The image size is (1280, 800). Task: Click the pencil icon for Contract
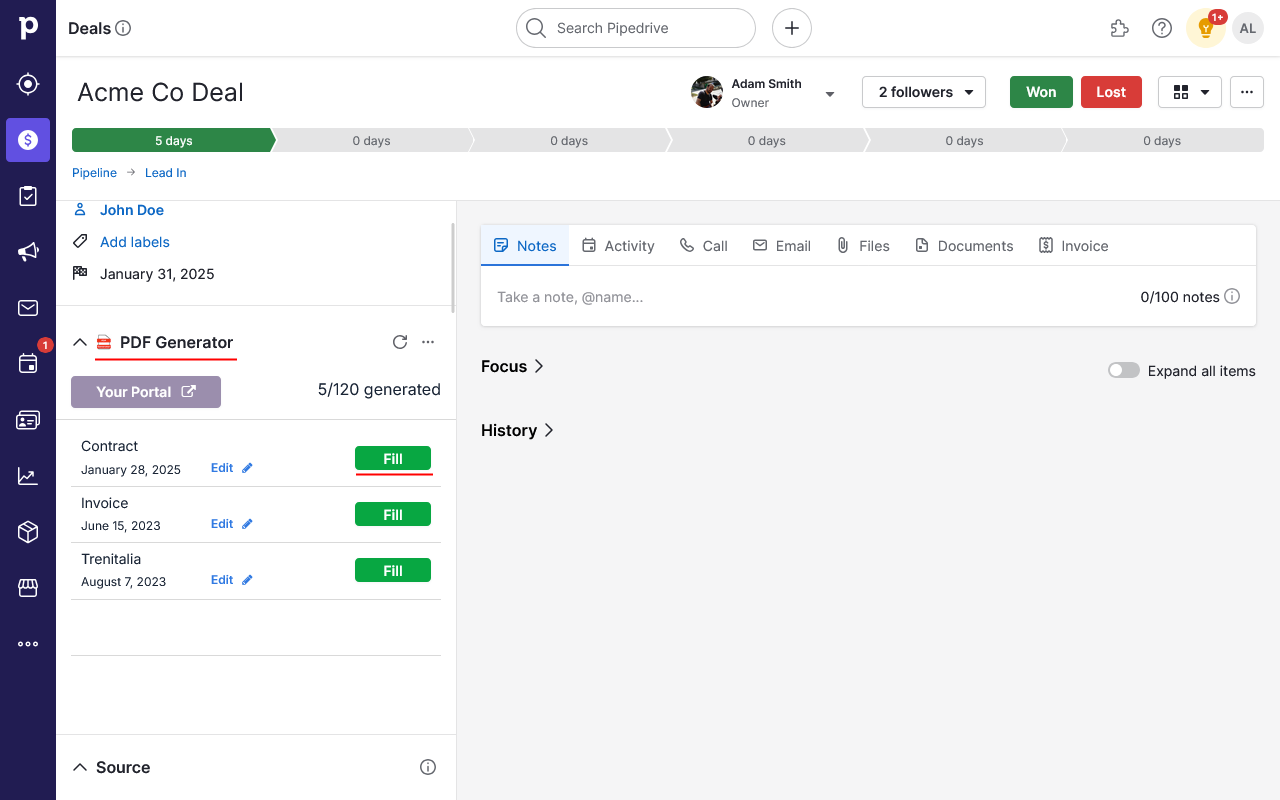click(x=248, y=468)
